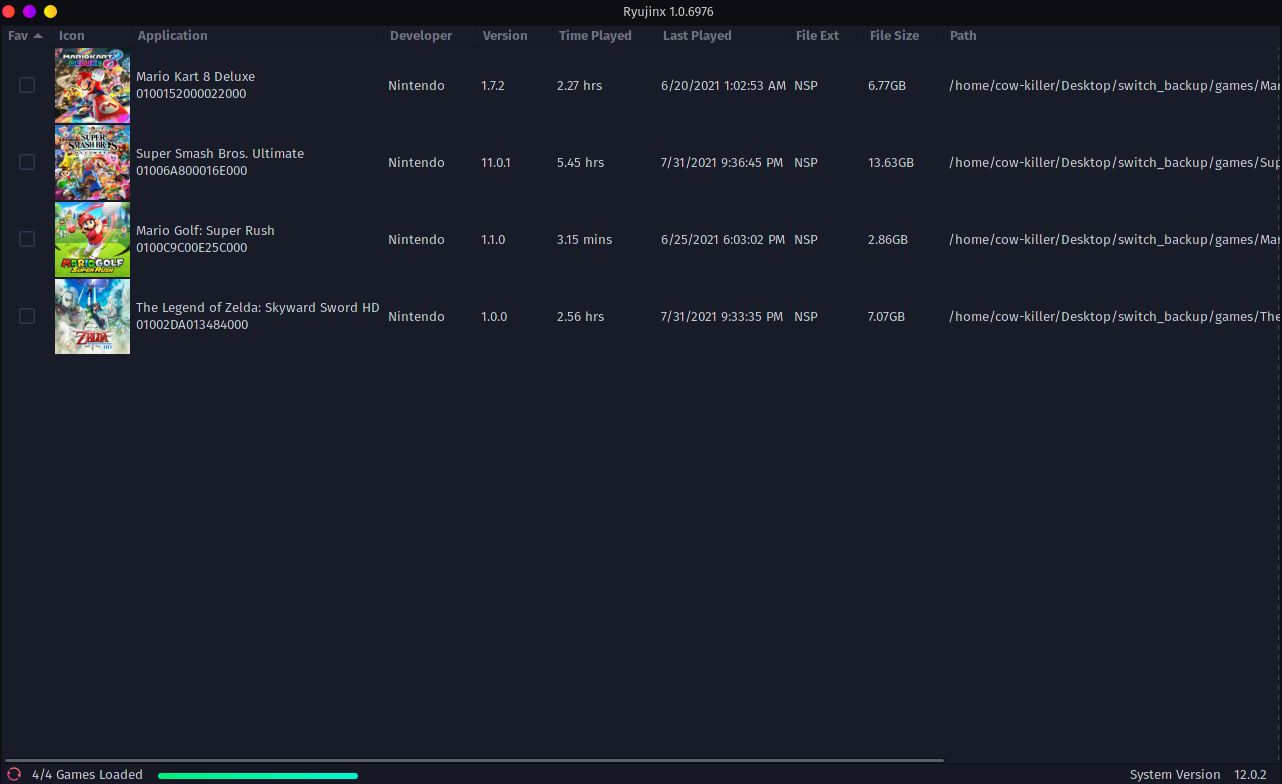The height and width of the screenshot is (784, 1282).
Task: Sort by Version column header
Action: [x=505, y=36]
